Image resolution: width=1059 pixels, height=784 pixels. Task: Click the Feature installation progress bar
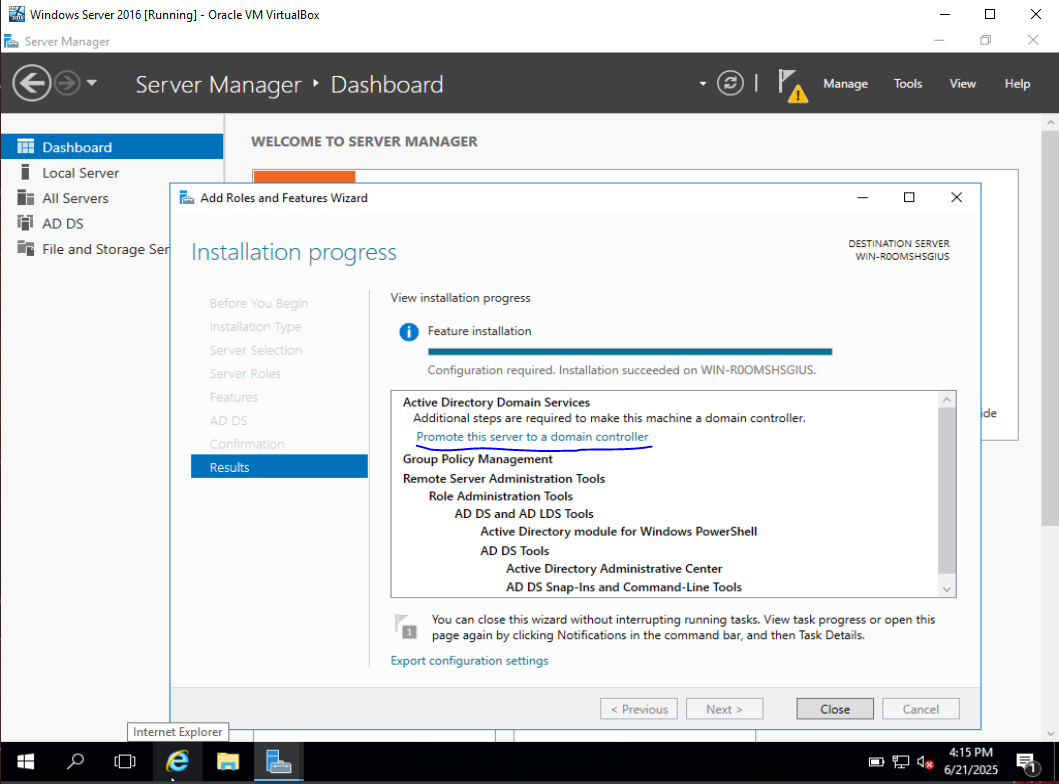coord(629,352)
